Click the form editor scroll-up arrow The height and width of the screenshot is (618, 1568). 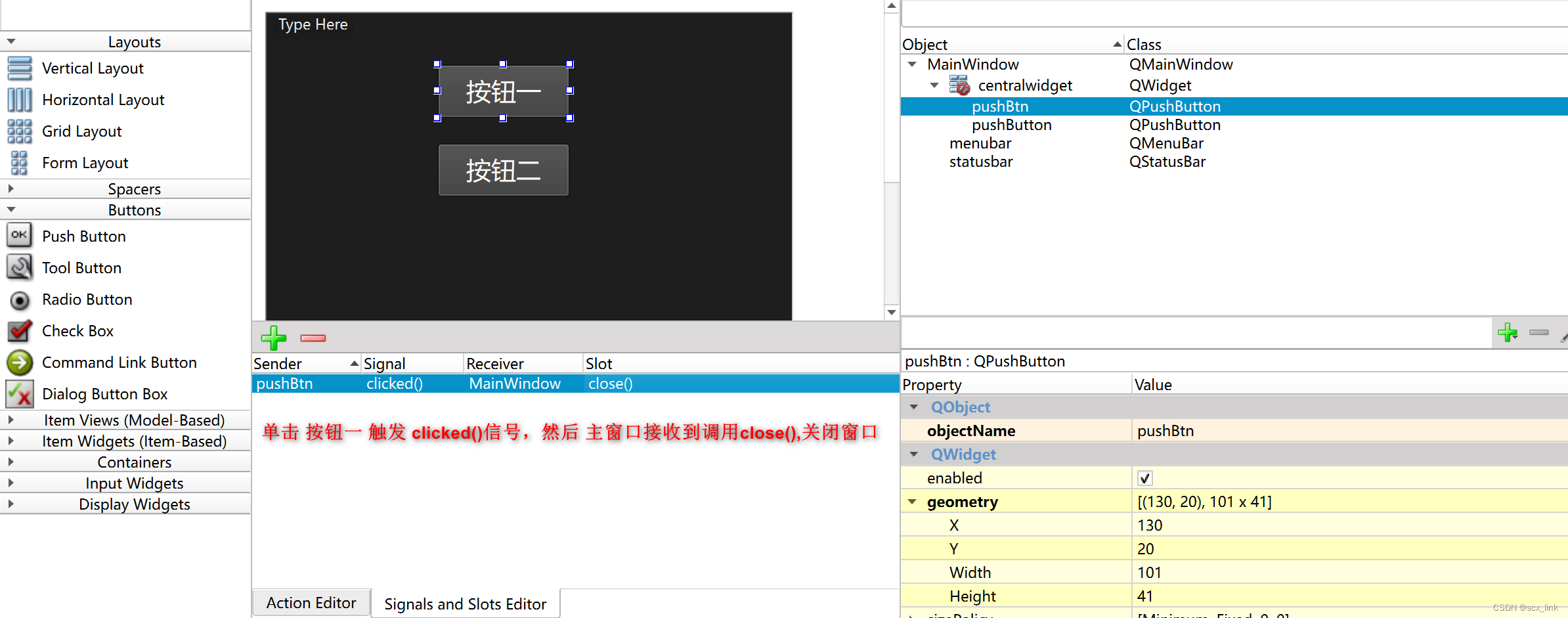pos(892,6)
